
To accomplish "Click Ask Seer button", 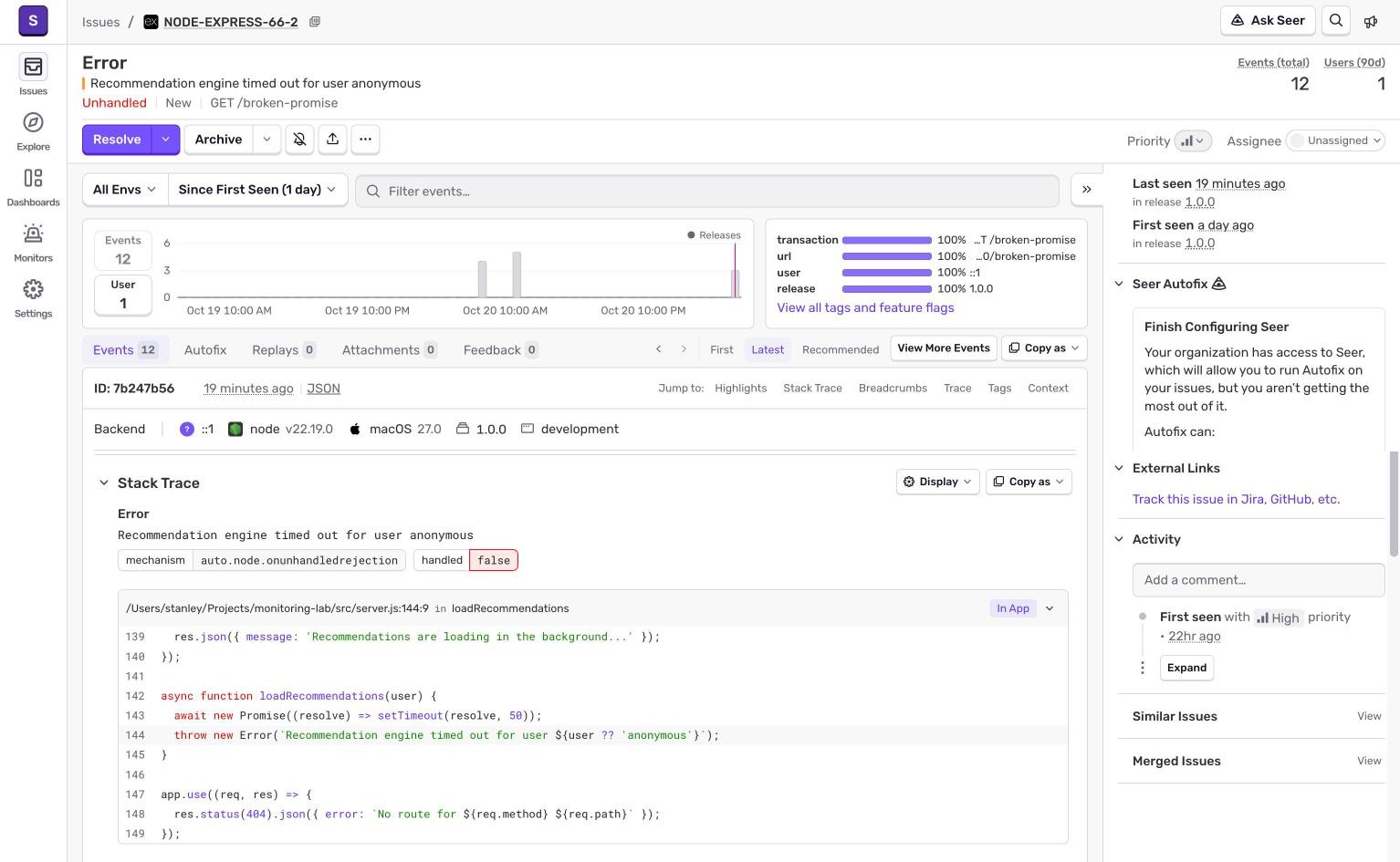I will (x=1268, y=20).
